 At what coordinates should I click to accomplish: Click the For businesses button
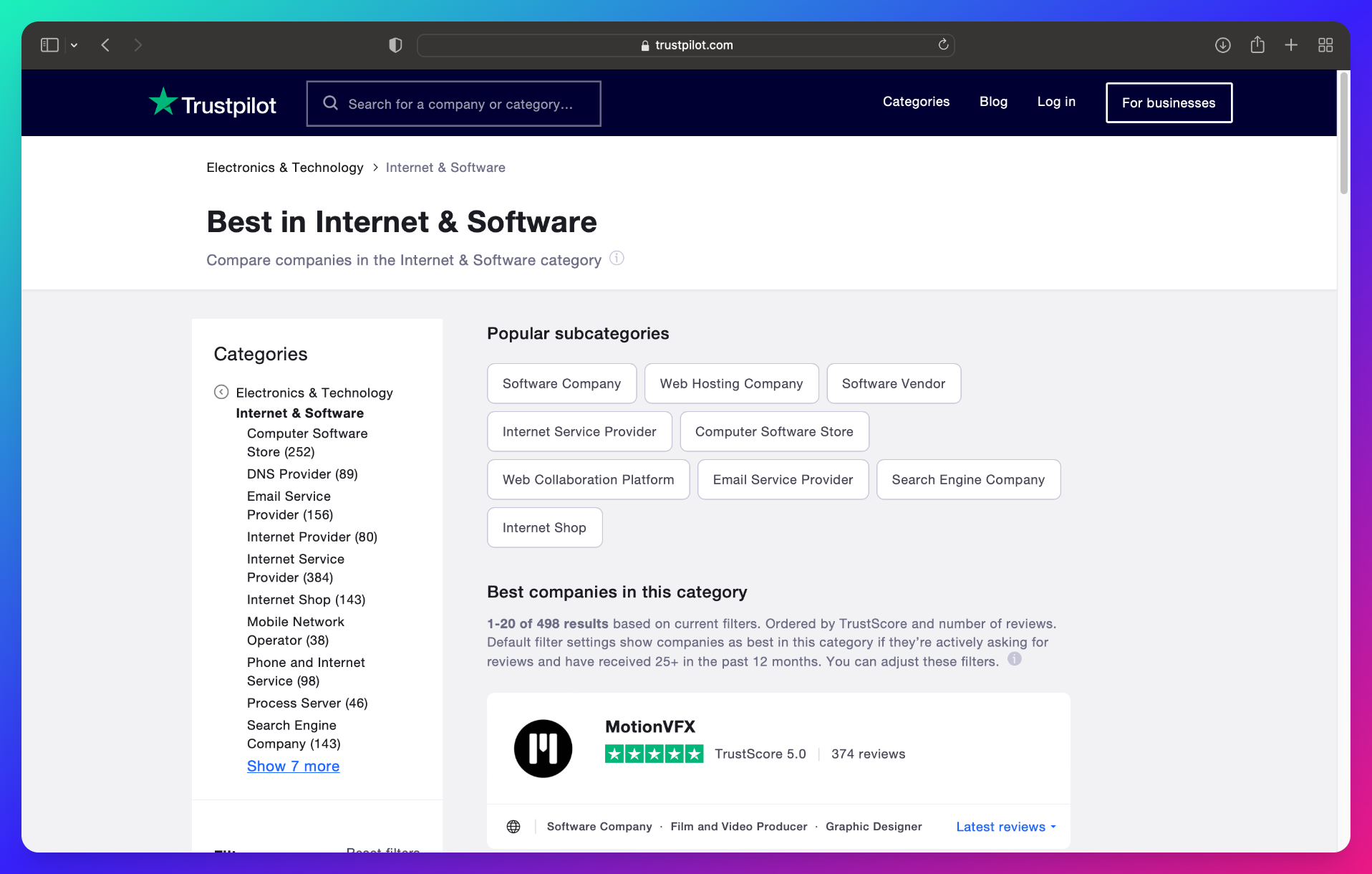coord(1168,102)
